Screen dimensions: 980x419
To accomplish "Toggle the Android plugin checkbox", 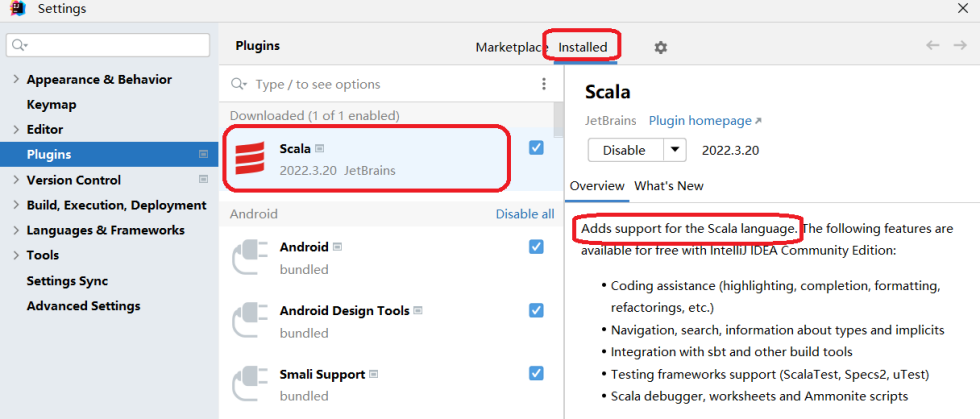I will pyautogui.click(x=536, y=247).
